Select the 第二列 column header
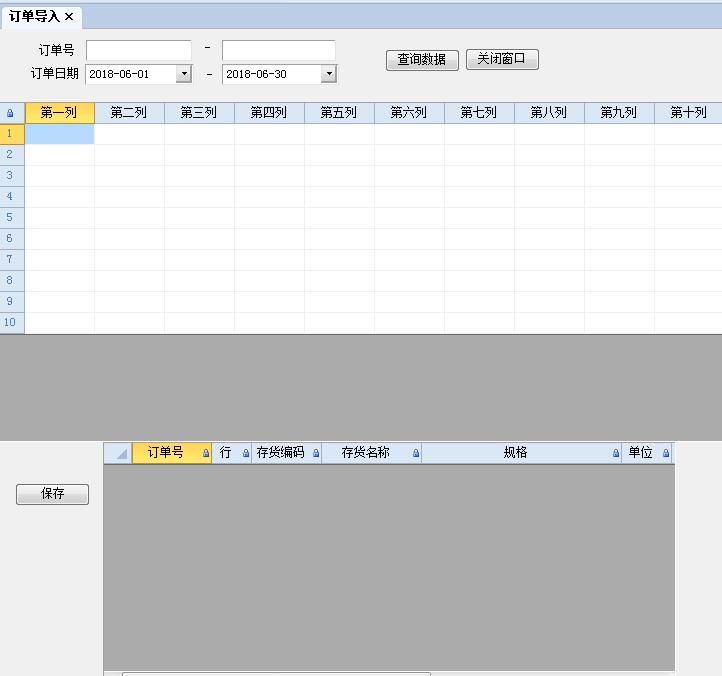 click(129, 113)
